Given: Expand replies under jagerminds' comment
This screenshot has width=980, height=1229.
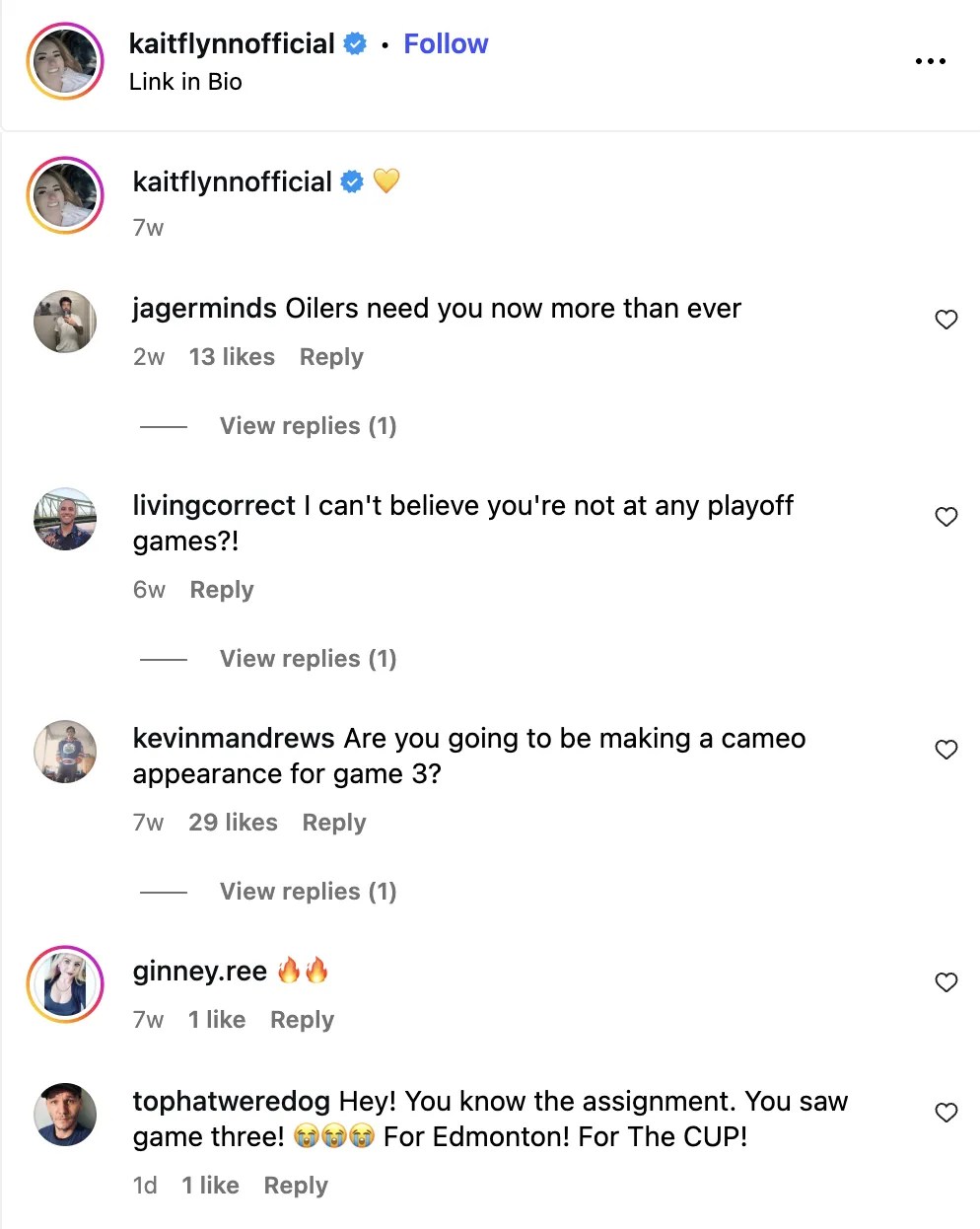Looking at the screenshot, I should click(x=307, y=425).
